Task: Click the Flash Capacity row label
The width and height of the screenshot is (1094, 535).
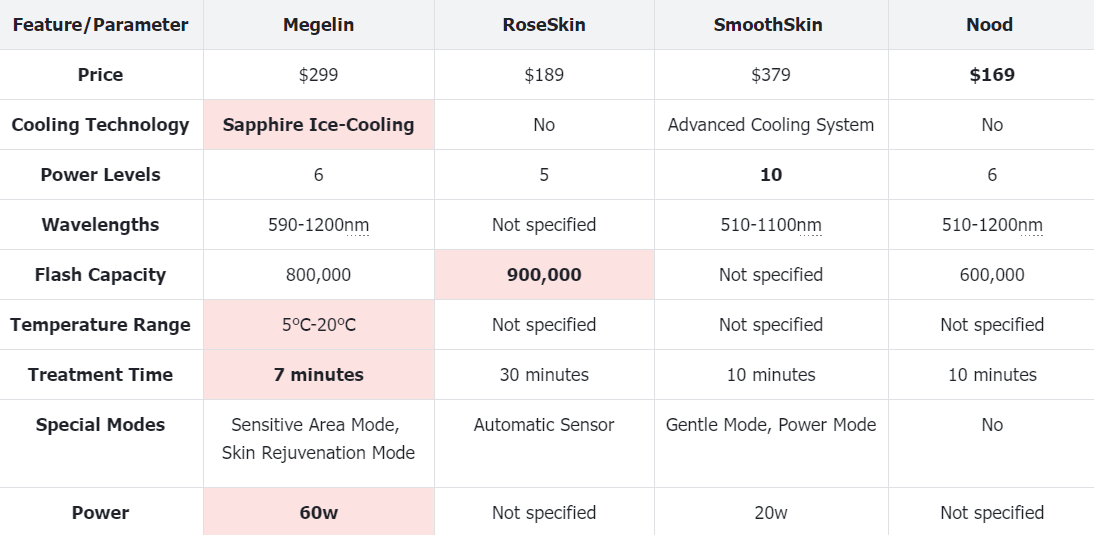Action: coord(100,274)
